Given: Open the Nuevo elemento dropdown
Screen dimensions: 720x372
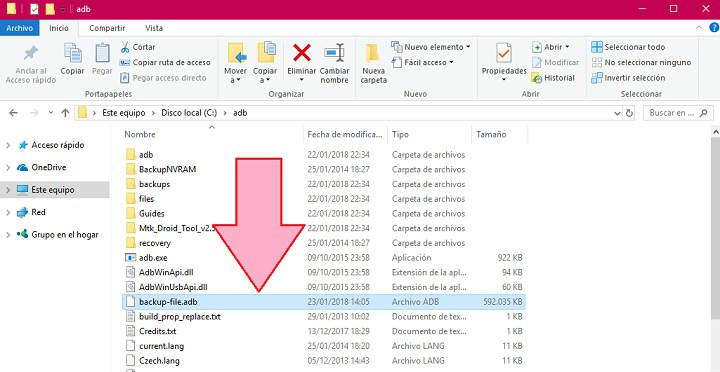Looking at the screenshot, I should point(431,47).
